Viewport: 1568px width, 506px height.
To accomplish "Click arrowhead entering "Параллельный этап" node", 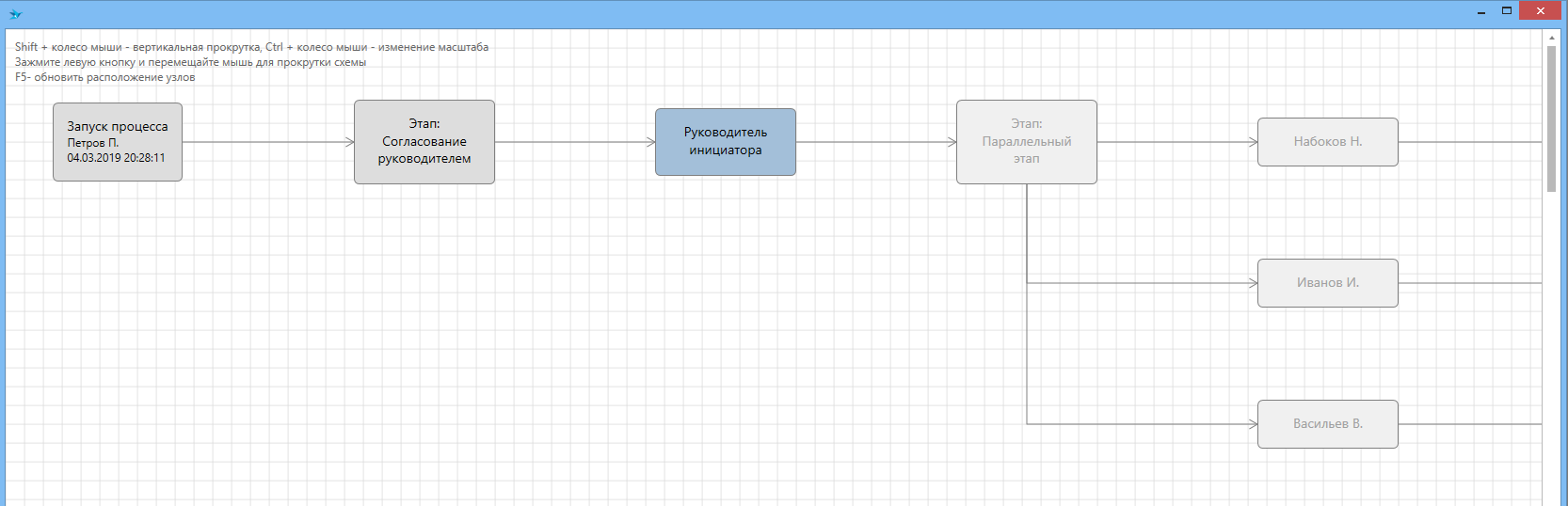I will pos(952,142).
